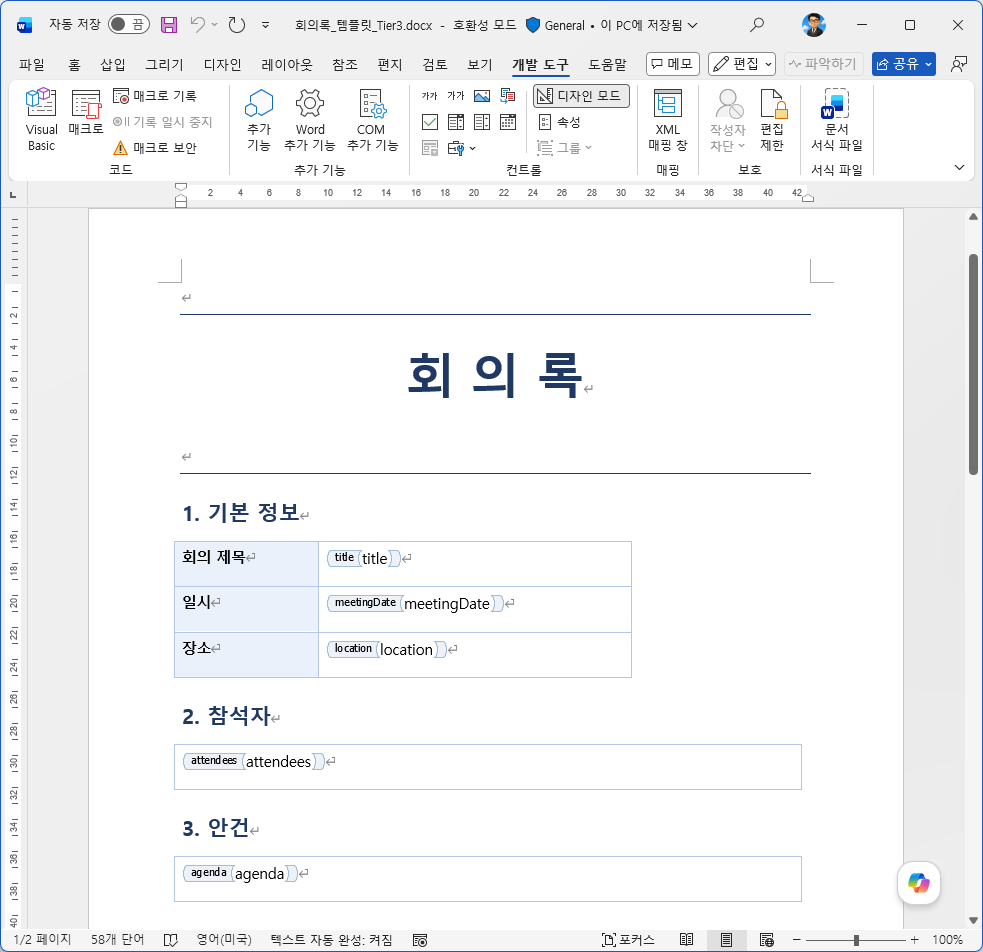Toggle 디자인 모드 design mode
This screenshot has height=952, width=983.
pos(581,96)
